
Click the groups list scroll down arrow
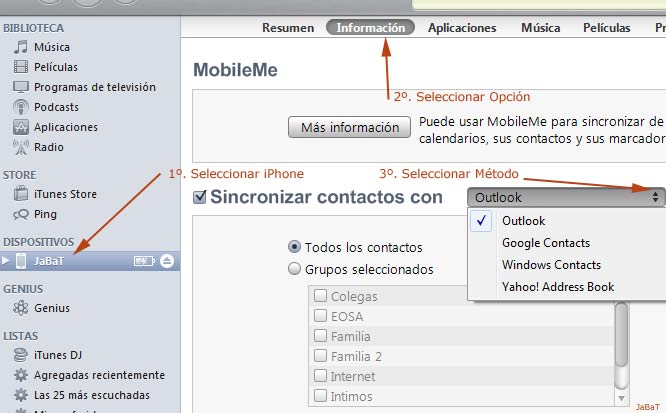click(621, 399)
